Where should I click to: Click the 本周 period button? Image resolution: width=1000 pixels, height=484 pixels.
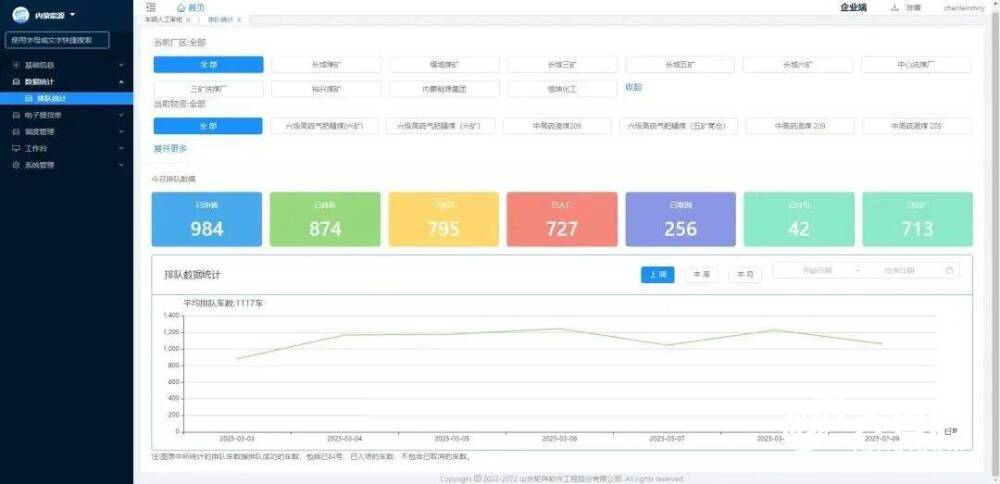point(702,275)
